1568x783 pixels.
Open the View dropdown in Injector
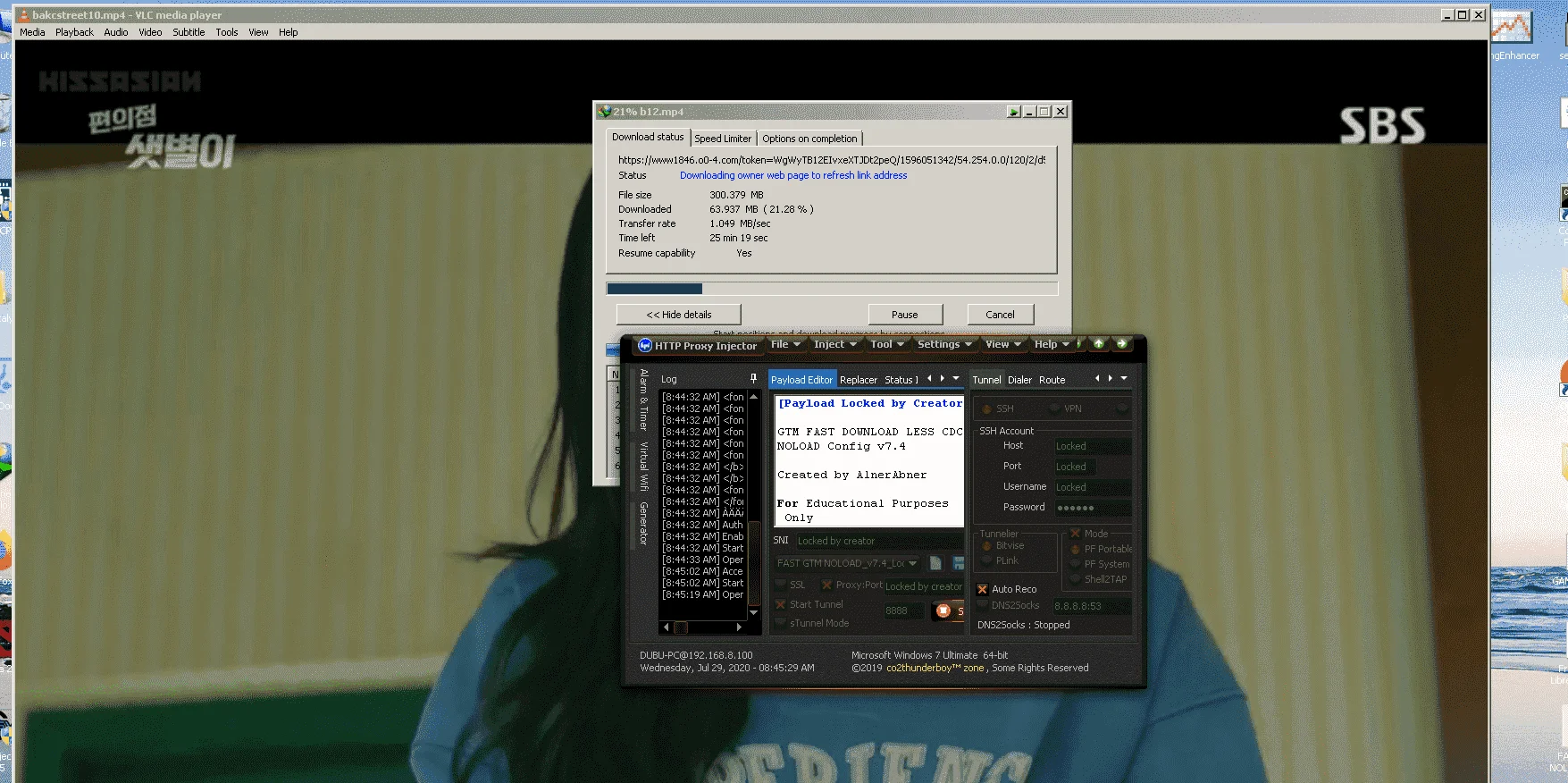pyautogui.click(x=1002, y=344)
